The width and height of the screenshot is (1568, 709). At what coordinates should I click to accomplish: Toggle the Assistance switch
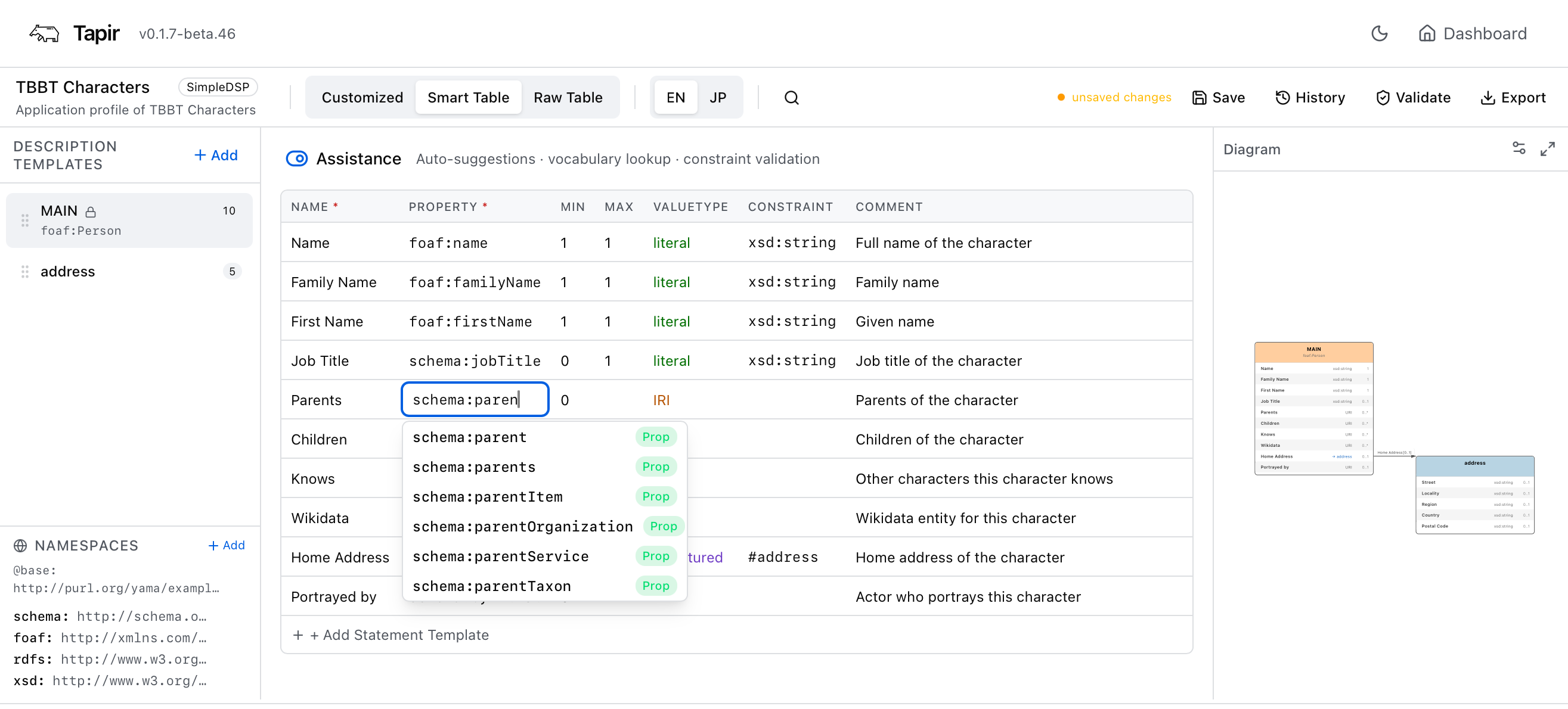[x=296, y=158]
